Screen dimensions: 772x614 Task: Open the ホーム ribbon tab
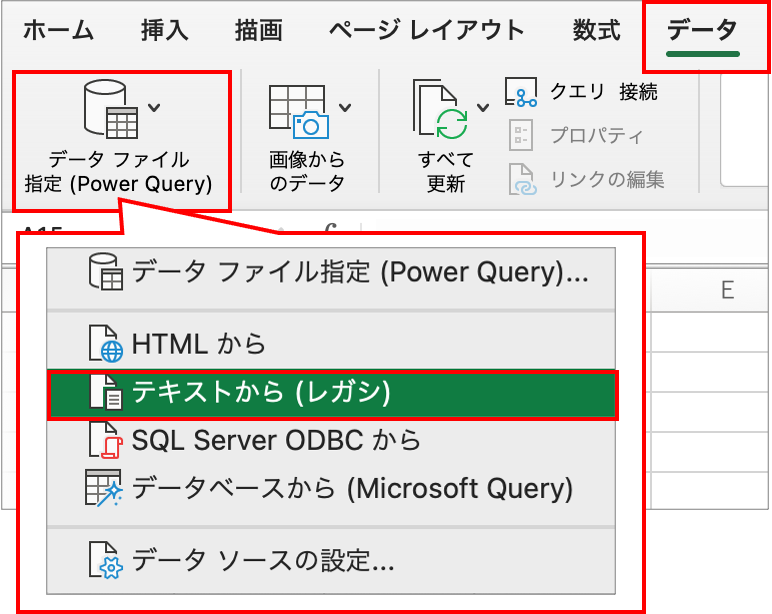click(58, 31)
